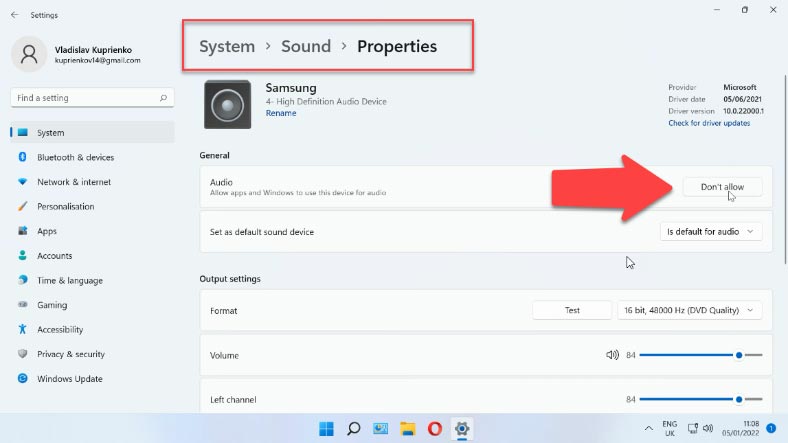Image resolution: width=788 pixels, height=443 pixels.
Task: Click the Settings gear in taskbar
Action: [x=462, y=429]
